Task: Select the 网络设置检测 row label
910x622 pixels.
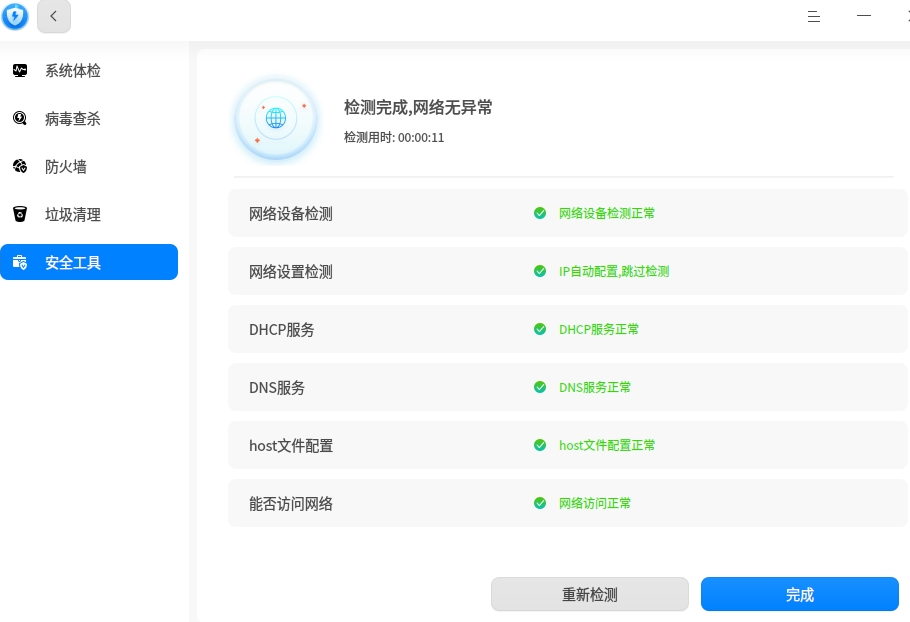Action: point(291,272)
